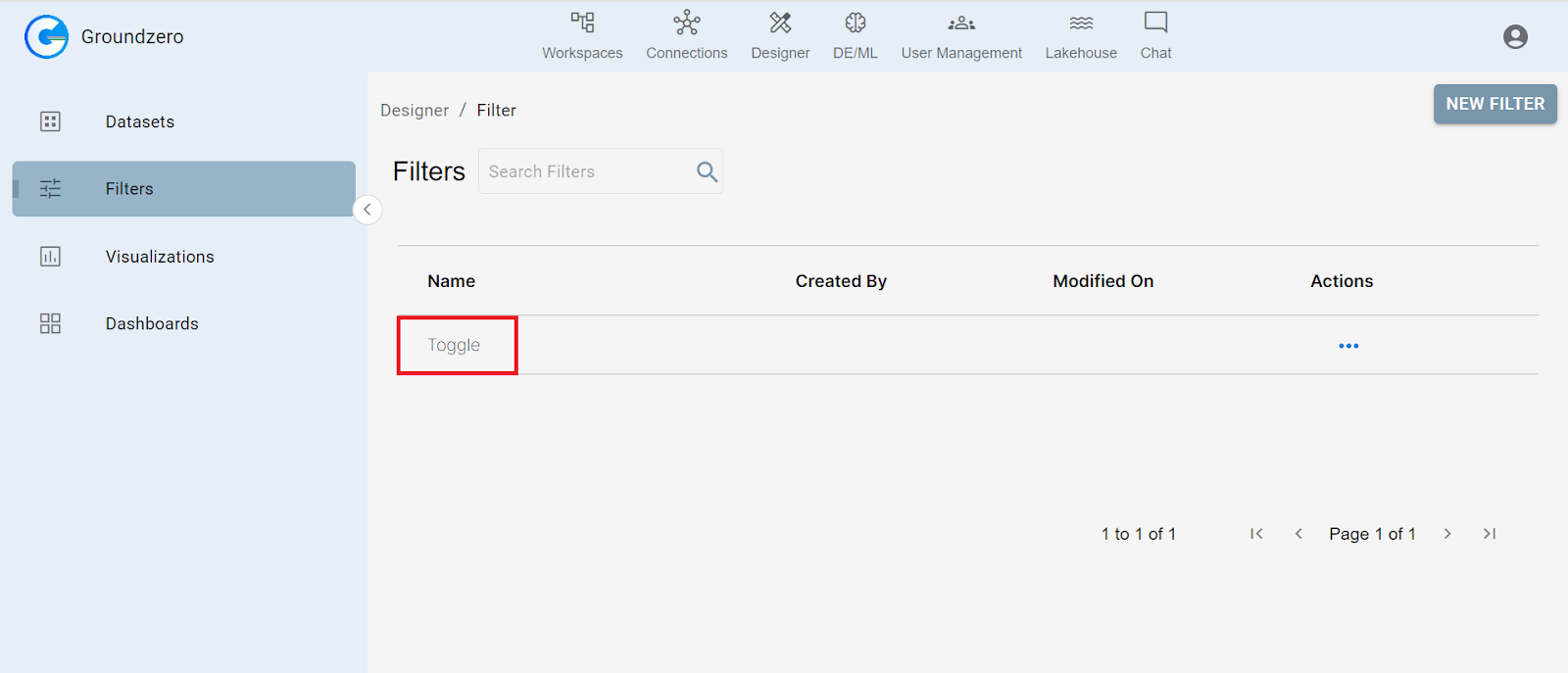This screenshot has height=673, width=1568.
Task: Collapse the left sidebar panel
Action: [367, 210]
